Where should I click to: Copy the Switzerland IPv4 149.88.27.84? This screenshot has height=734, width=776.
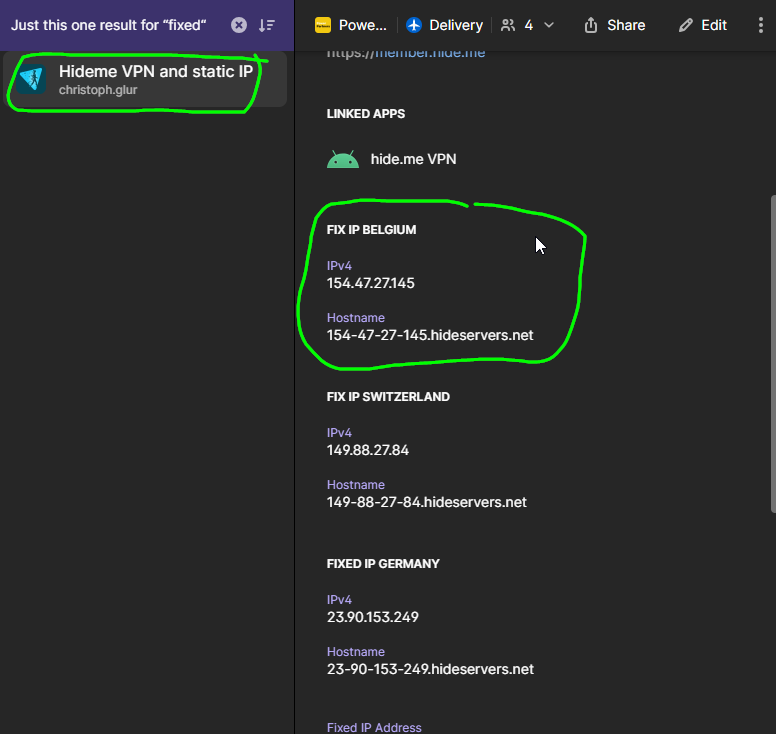(368, 450)
